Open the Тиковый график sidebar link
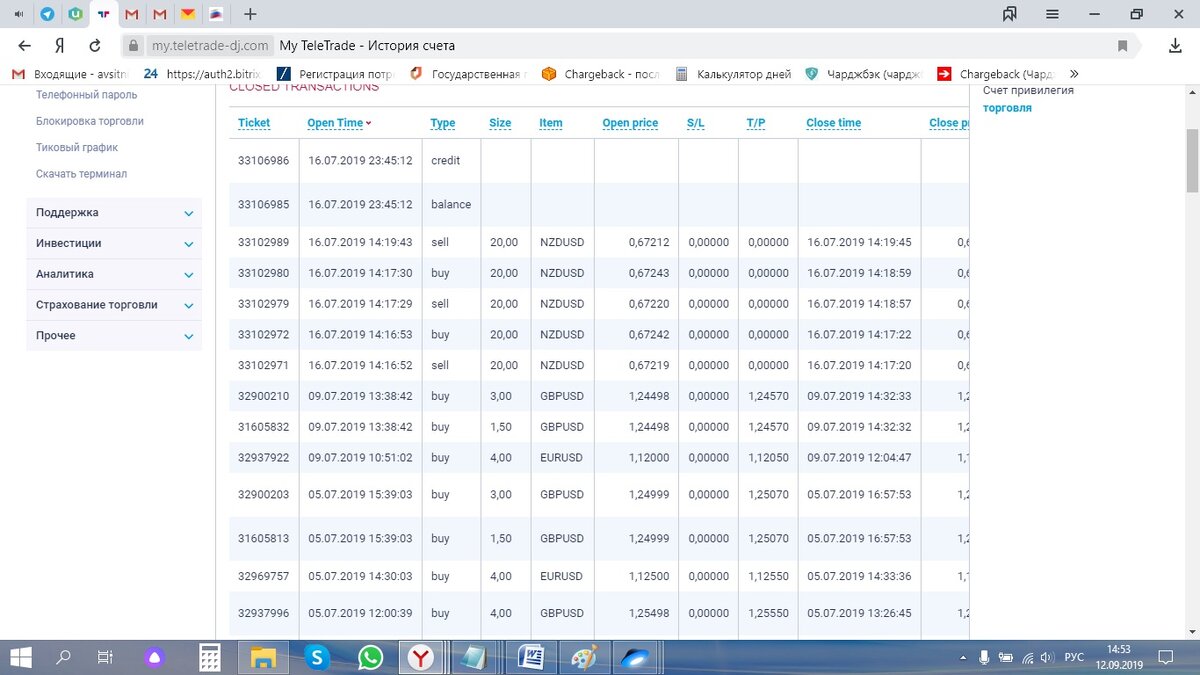The height and width of the screenshot is (675, 1200). tap(77, 147)
